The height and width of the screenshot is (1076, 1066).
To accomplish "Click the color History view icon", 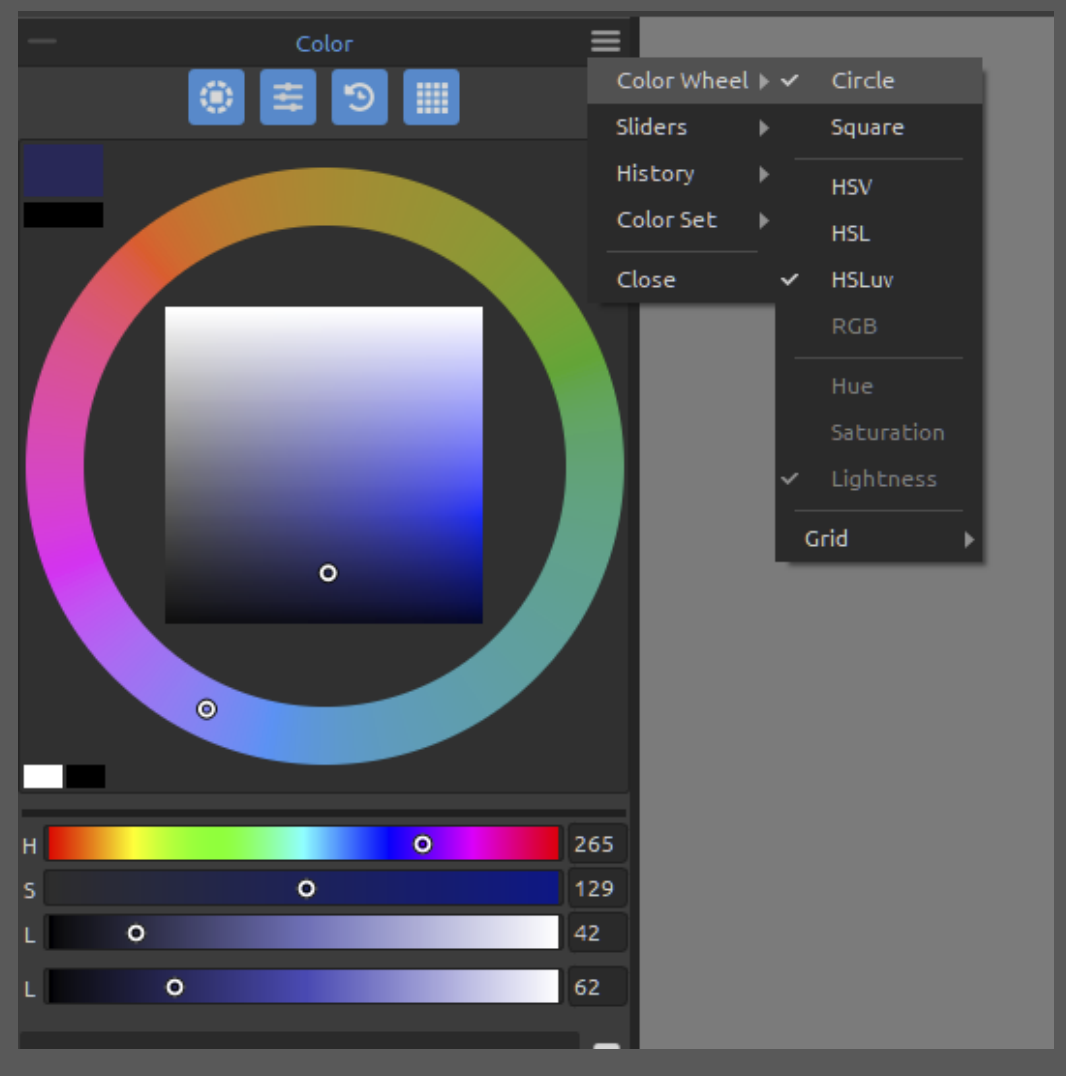I will [359, 97].
